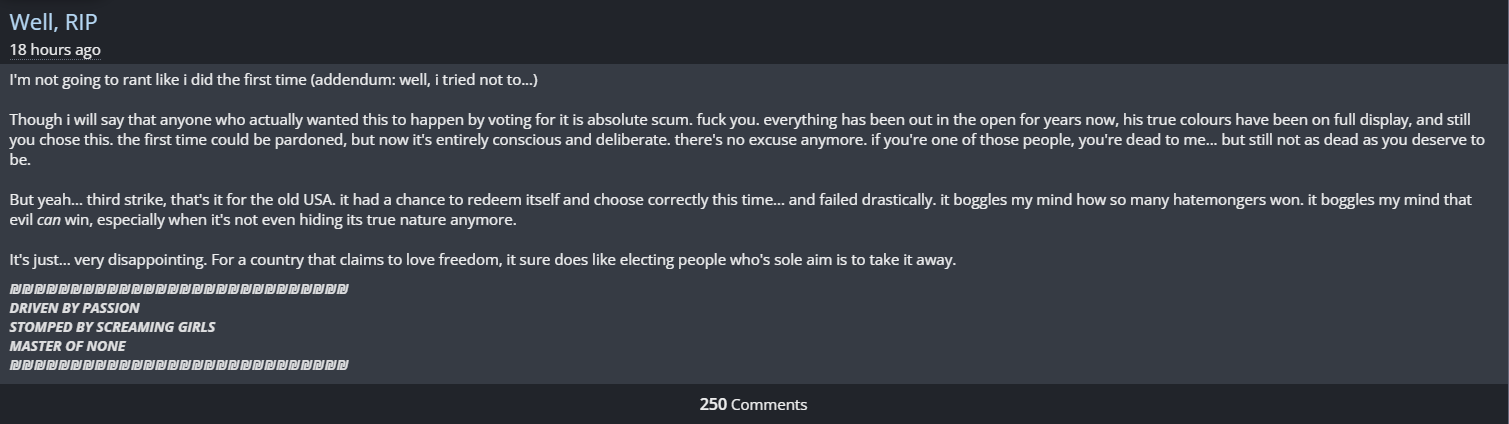Click the word "Comments" in the footer bar

coord(769,404)
